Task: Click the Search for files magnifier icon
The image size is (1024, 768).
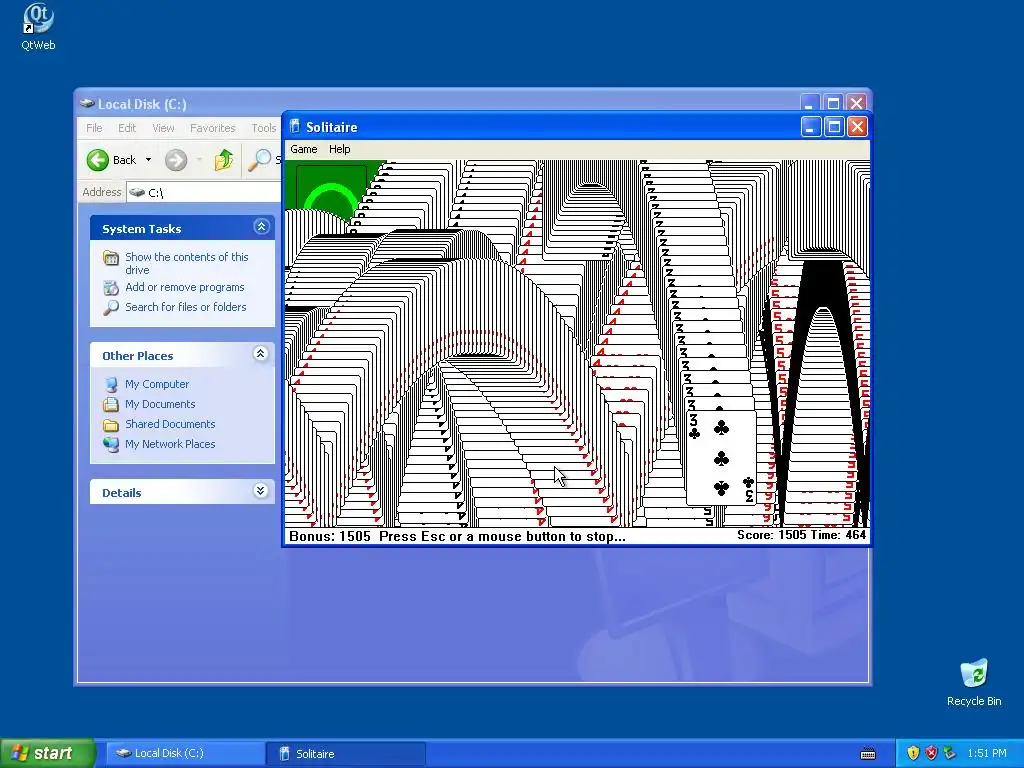Action: pos(111,307)
